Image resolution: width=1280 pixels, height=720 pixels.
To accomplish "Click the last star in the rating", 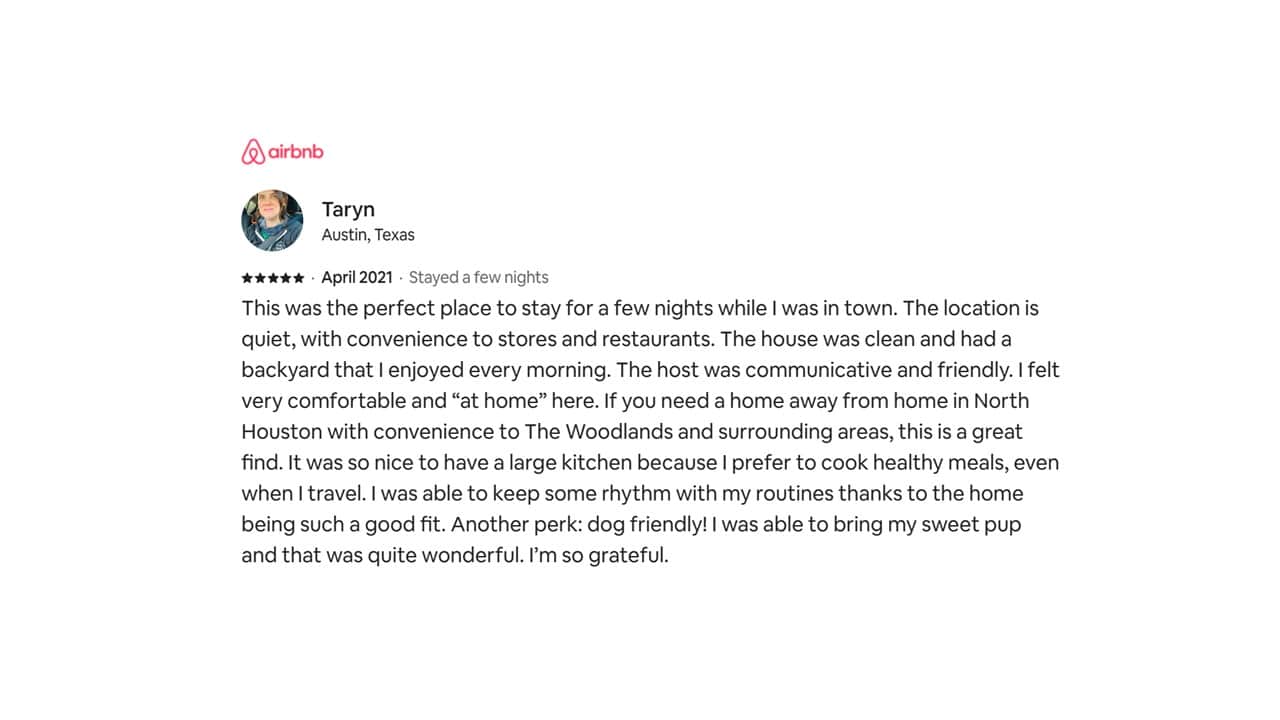I will point(299,278).
